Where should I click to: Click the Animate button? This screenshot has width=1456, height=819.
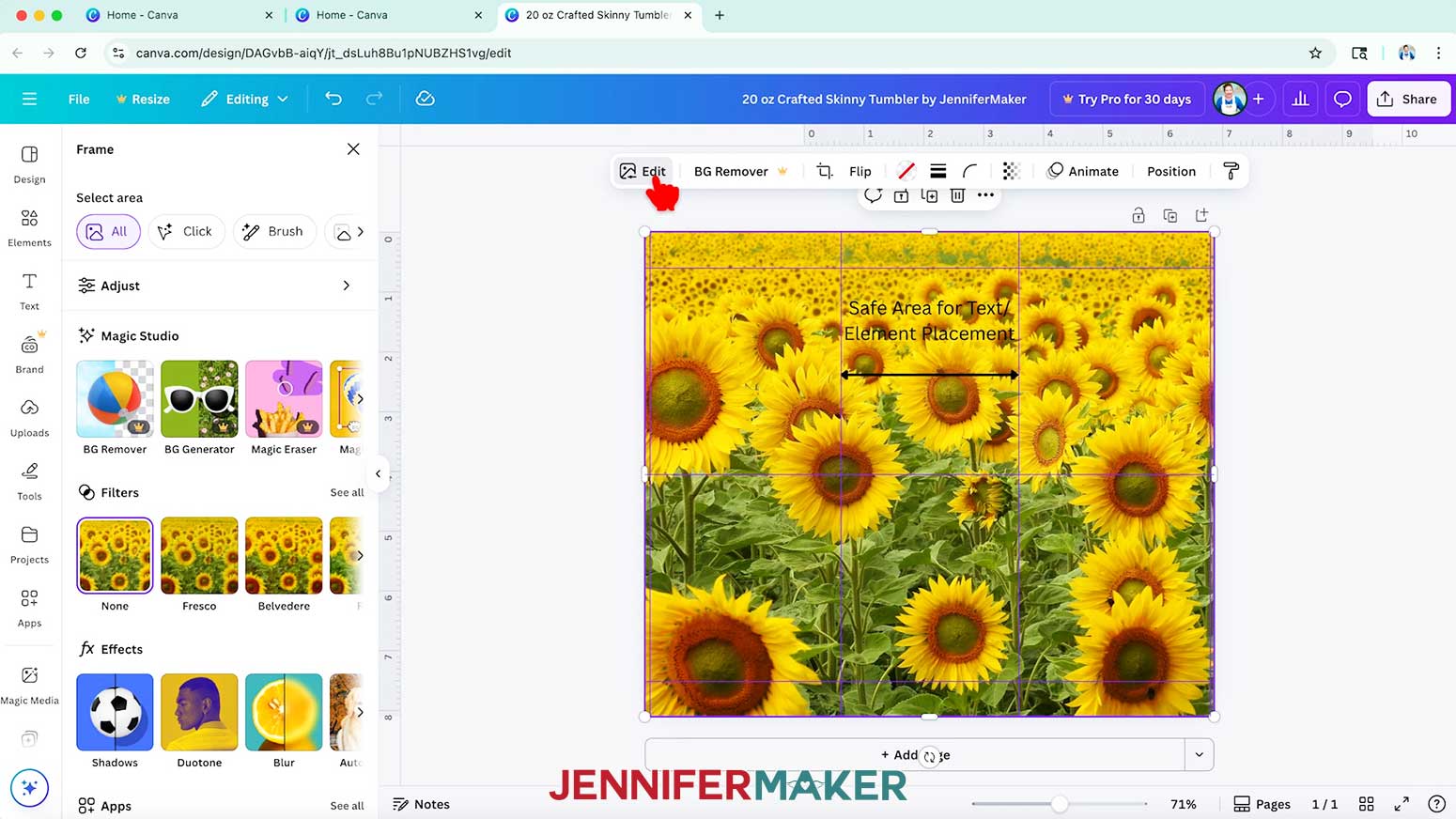point(1083,171)
